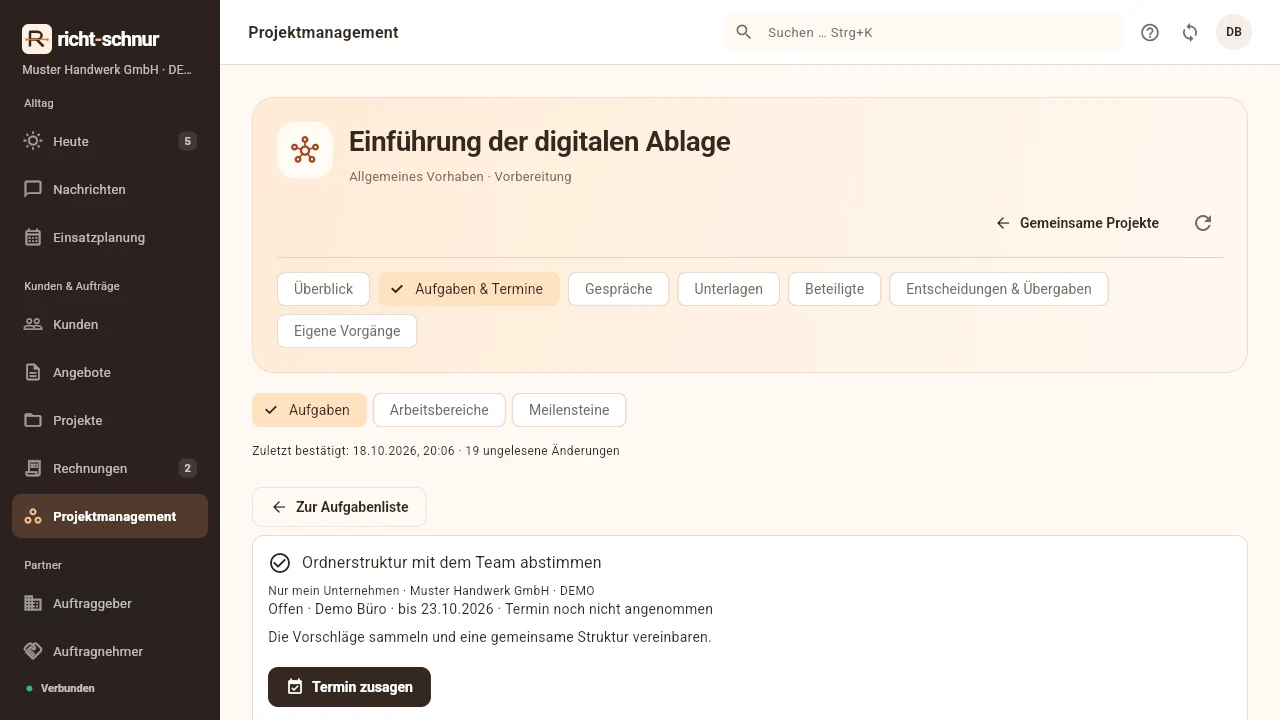
Task: Click the Offen · Demo Büro deadline line
Action: coord(490,609)
